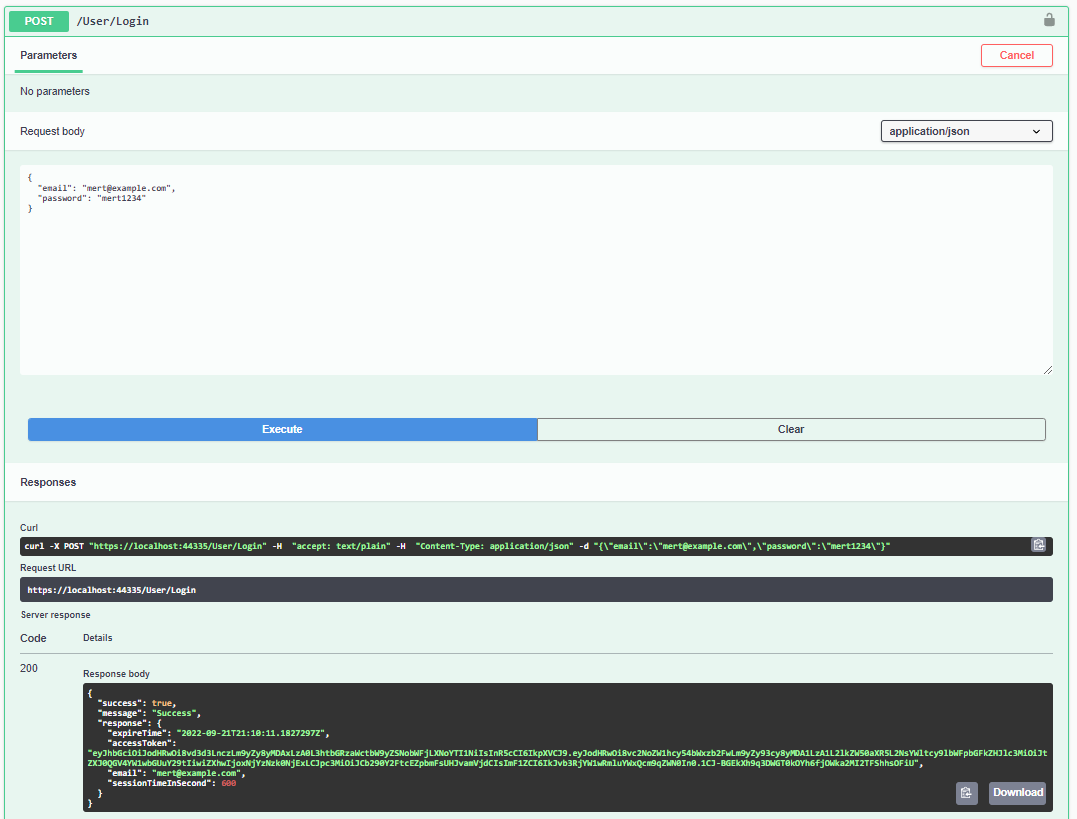This screenshot has width=1077, height=819.
Task: Open the authorization padlock icon
Action: (x=1048, y=19)
